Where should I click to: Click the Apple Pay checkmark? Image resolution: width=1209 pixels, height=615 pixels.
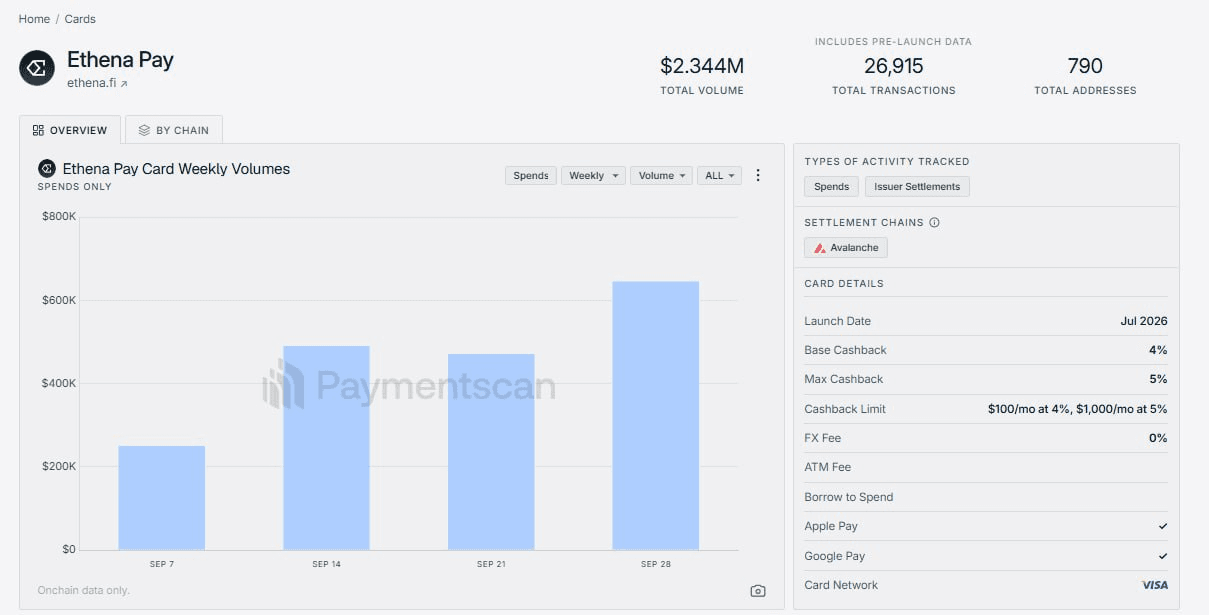click(x=1163, y=526)
